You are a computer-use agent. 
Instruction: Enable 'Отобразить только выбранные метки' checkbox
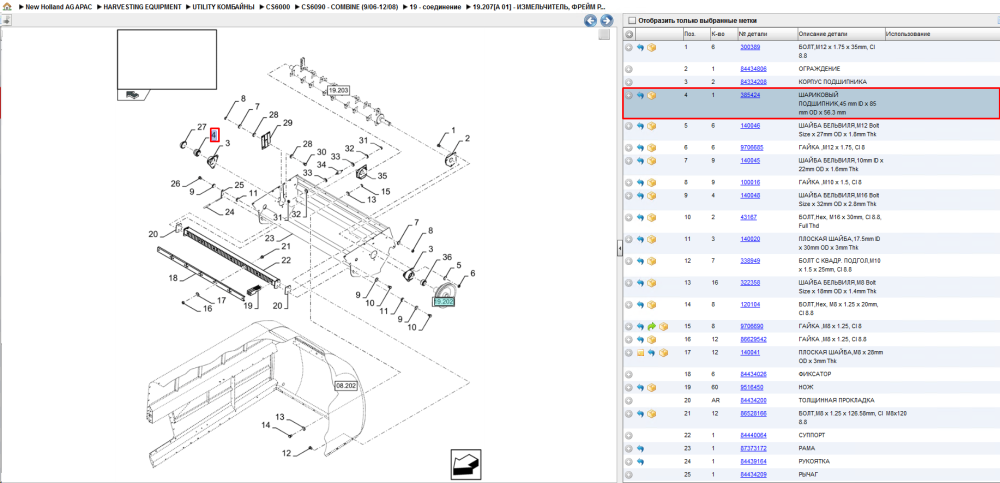click(631, 20)
